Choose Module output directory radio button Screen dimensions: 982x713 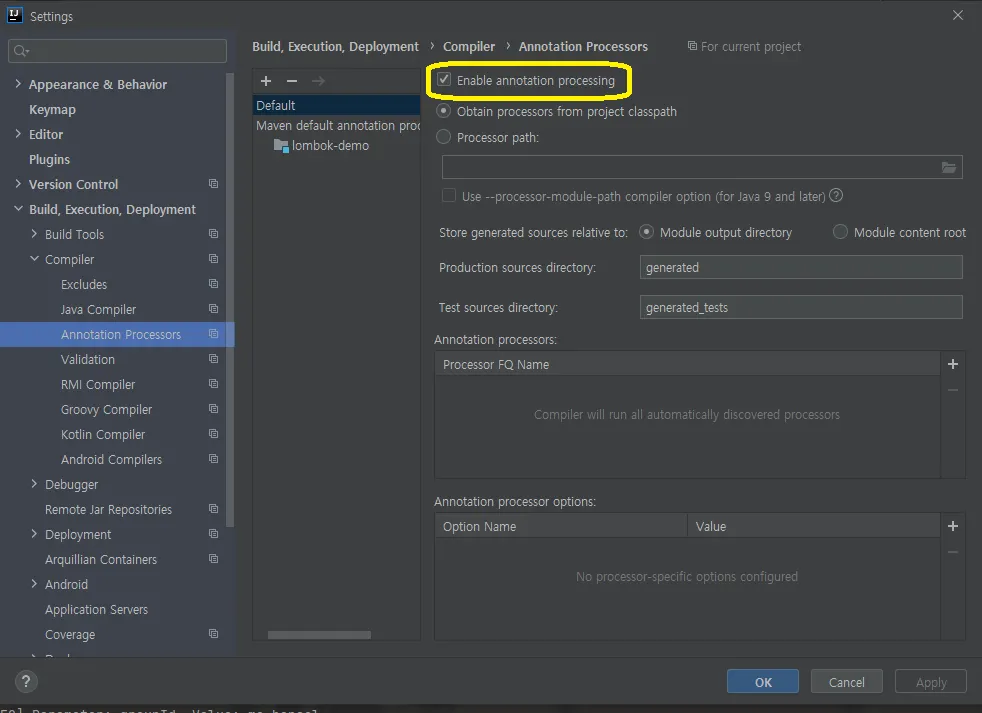[646, 232]
